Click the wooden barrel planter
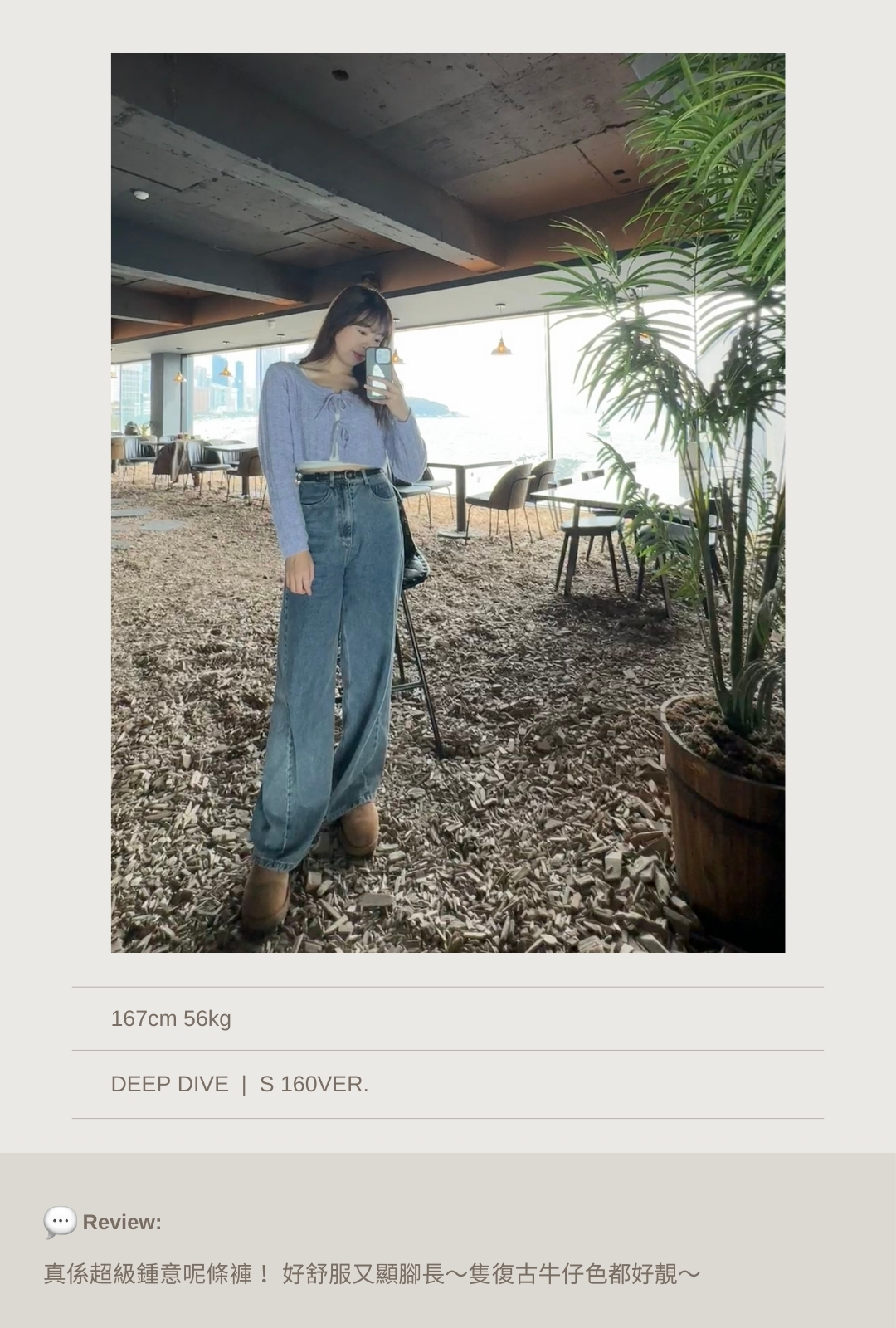896x1328 pixels. [x=723, y=822]
